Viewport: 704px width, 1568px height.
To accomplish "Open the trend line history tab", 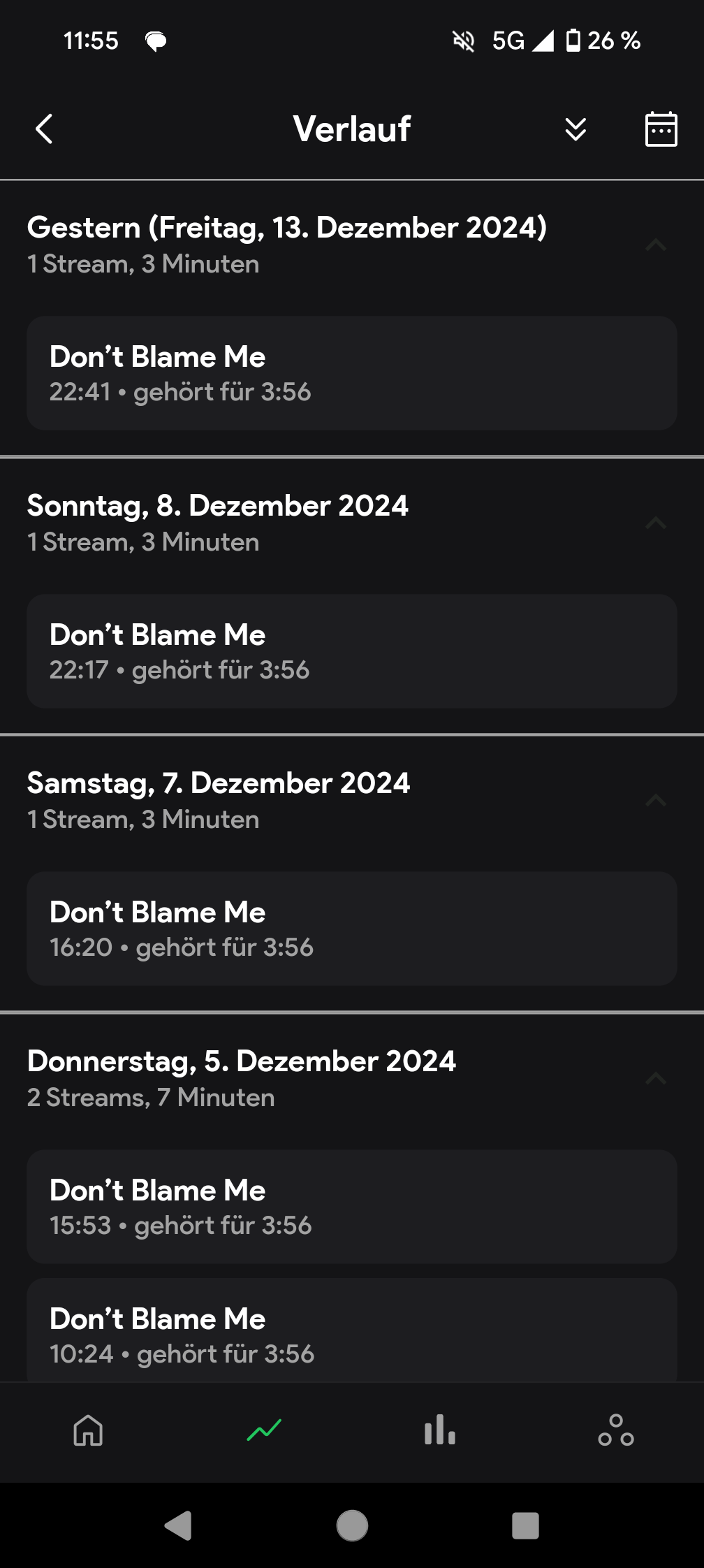I will coord(264,1430).
